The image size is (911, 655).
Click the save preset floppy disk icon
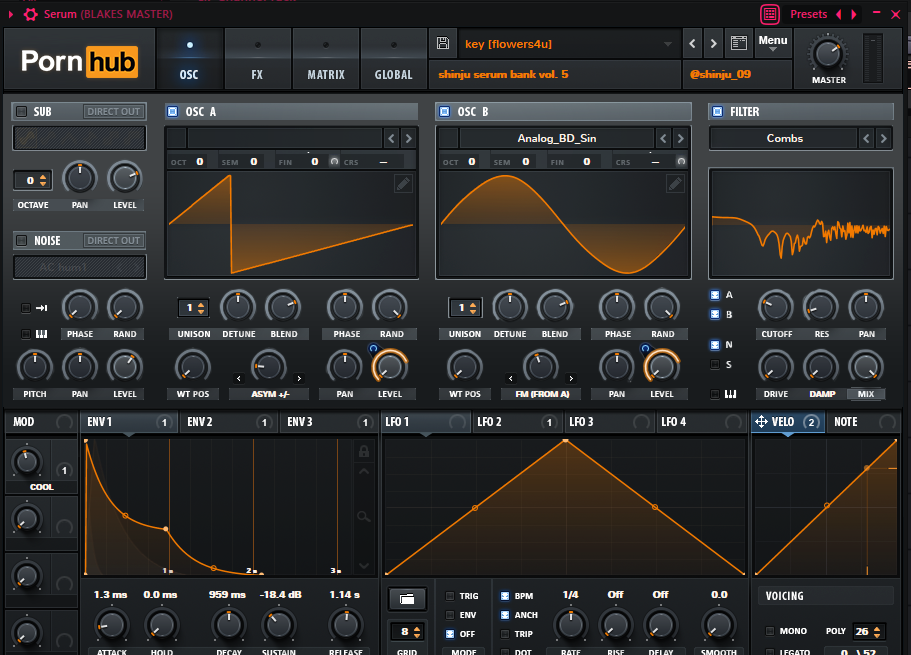[443, 43]
